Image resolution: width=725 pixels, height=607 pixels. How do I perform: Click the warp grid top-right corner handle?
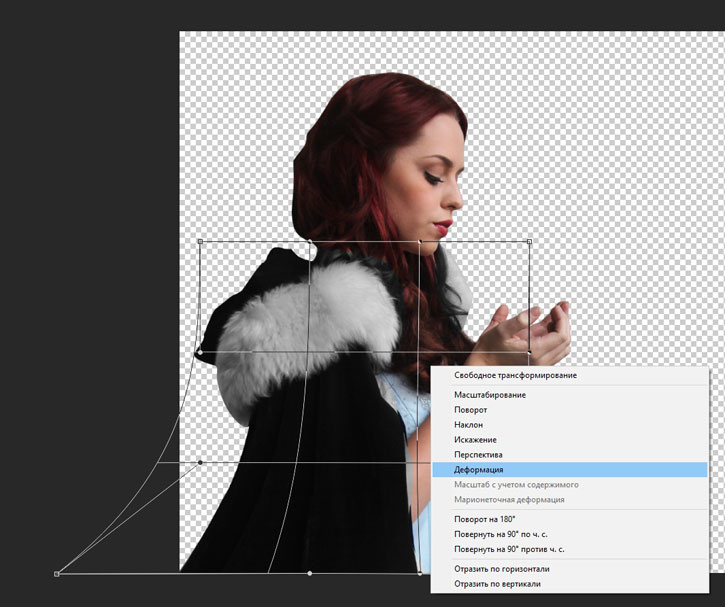tap(529, 241)
